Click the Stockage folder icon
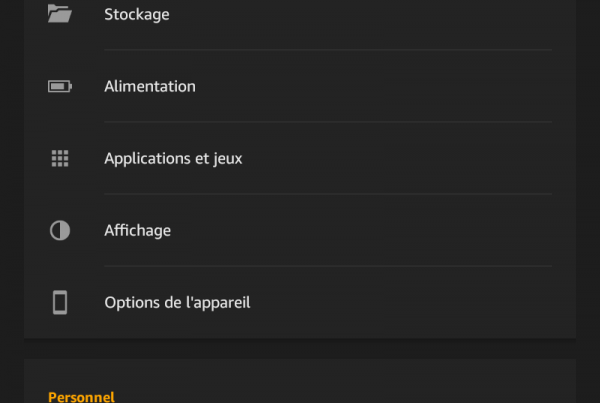The width and height of the screenshot is (600, 403). click(x=60, y=14)
